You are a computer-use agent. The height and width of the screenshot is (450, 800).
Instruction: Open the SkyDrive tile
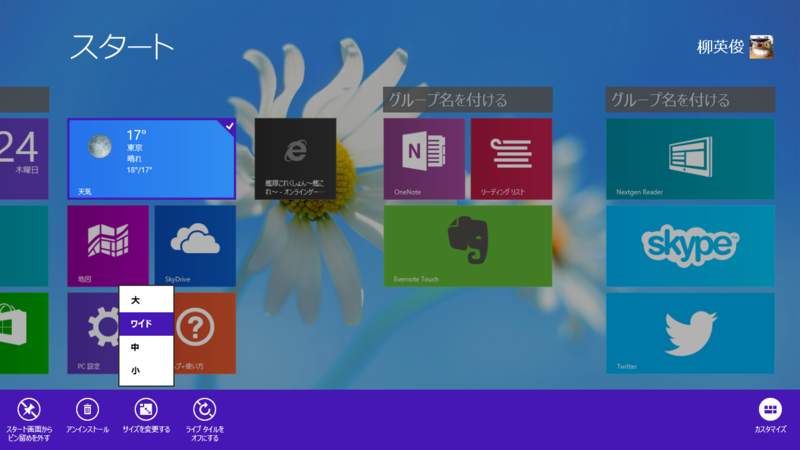[x=195, y=246]
